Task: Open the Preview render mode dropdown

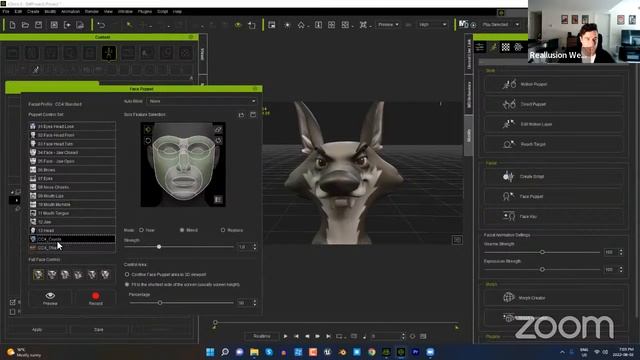Action: point(388,25)
